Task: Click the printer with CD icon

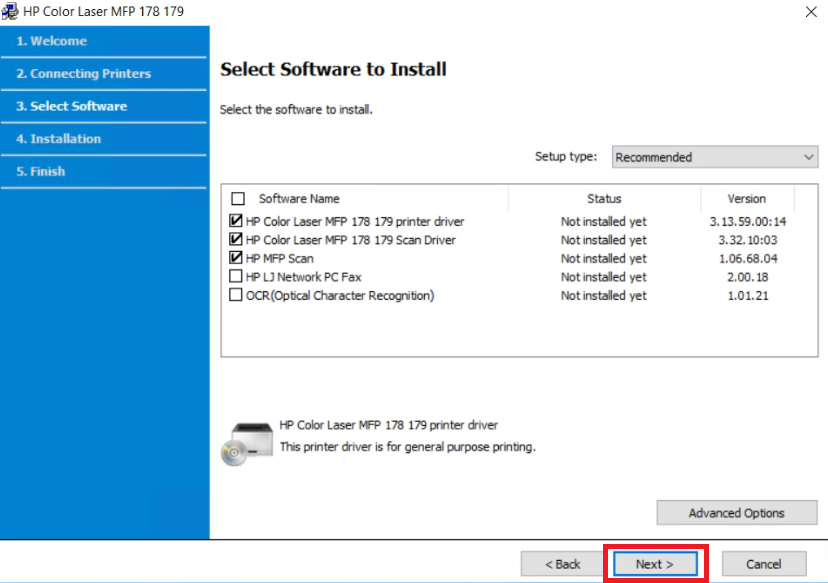Action: point(247,444)
